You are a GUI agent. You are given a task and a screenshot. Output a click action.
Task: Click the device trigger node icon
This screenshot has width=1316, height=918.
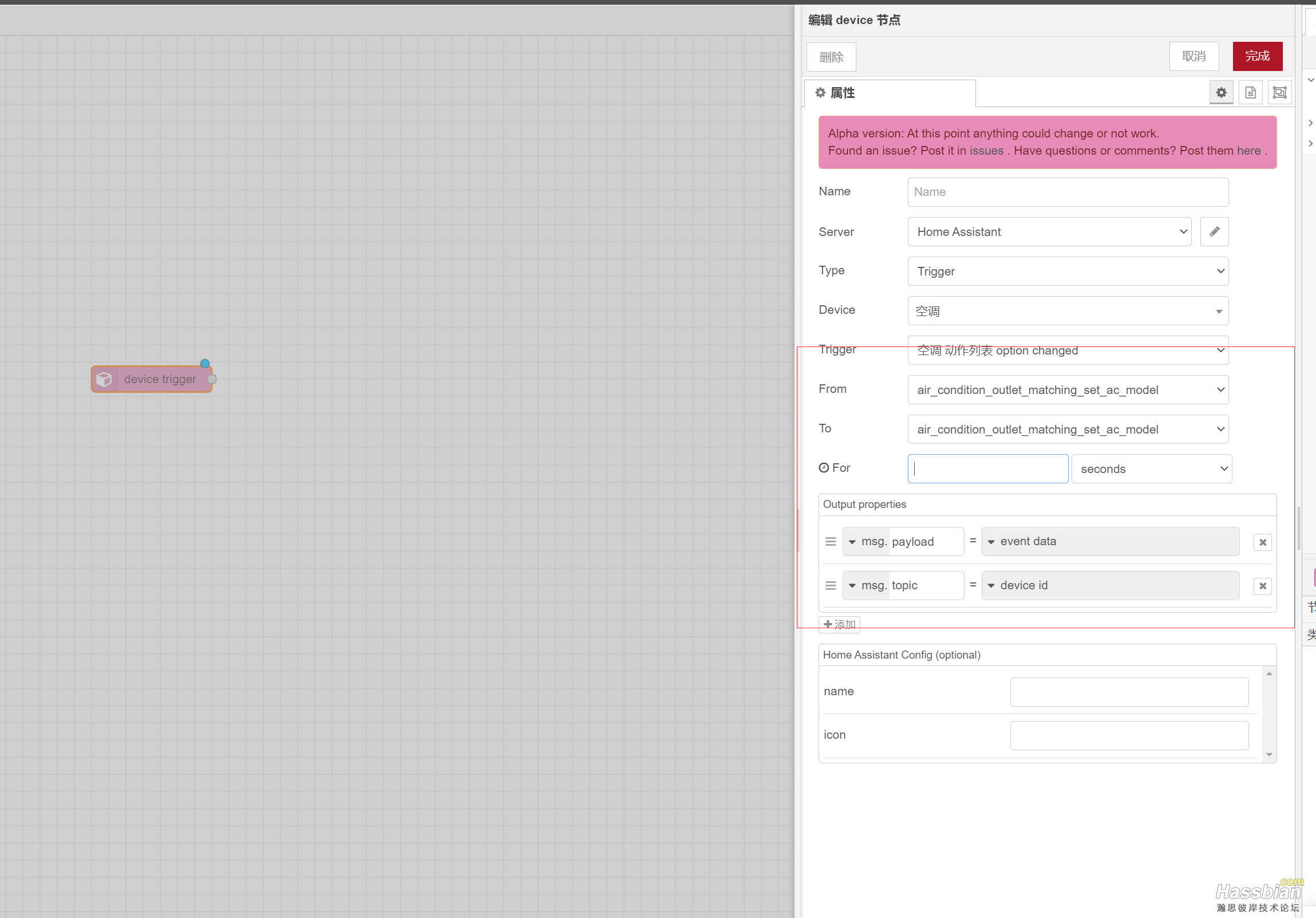pyautogui.click(x=104, y=379)
